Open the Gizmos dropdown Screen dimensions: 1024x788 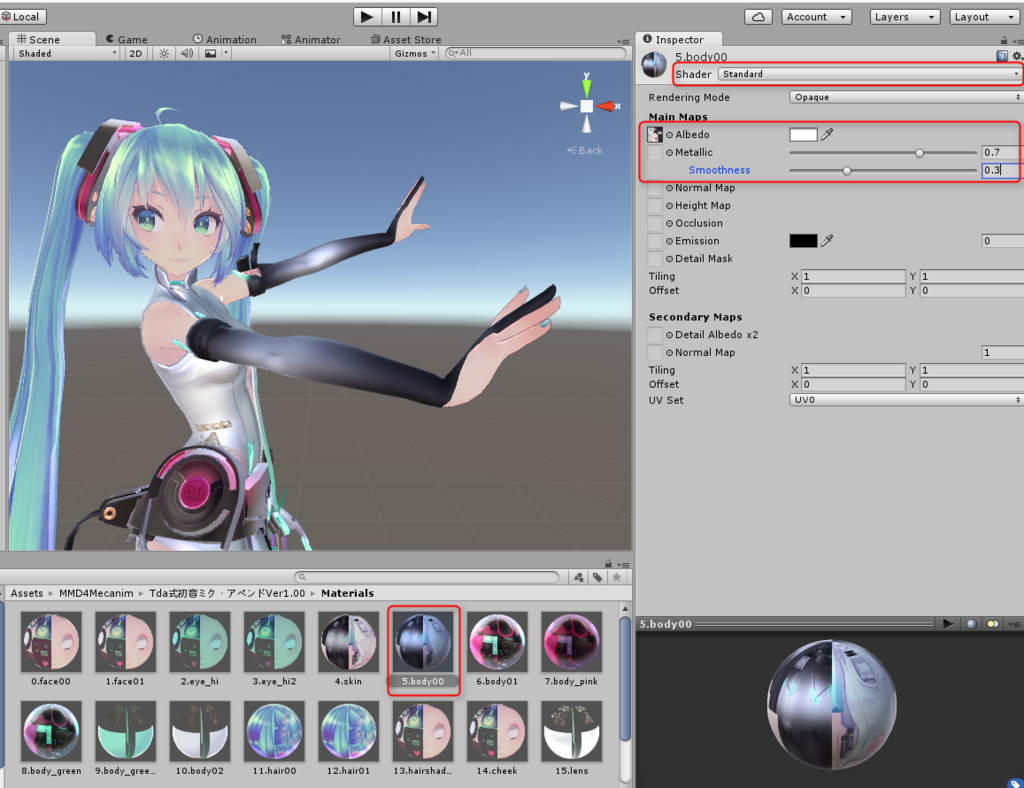pos(415,54)
